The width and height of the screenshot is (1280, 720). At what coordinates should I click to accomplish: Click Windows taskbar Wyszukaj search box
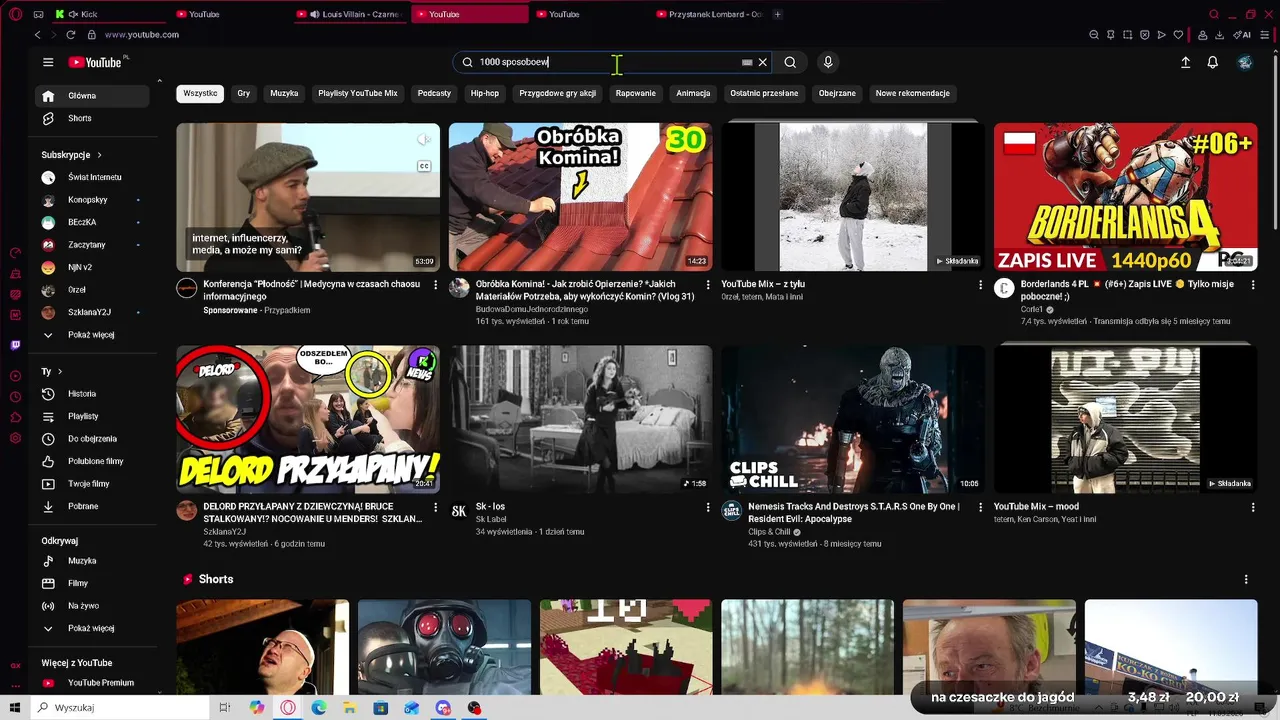pyautogui.click(x=120, y=708)
